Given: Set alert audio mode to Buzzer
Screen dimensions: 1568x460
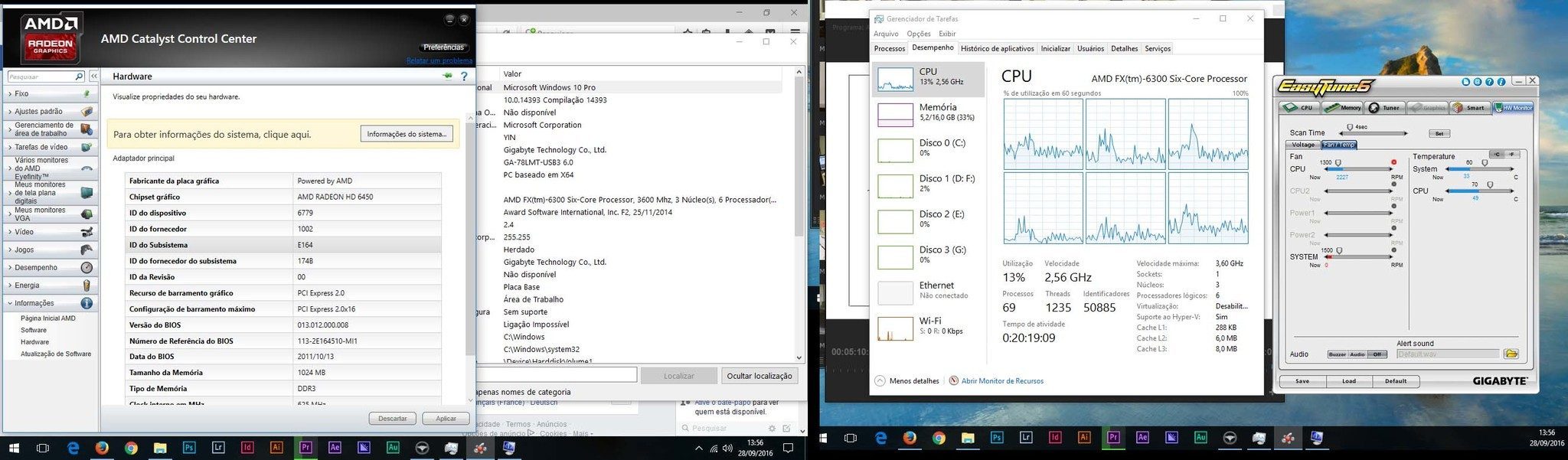Looking at the screenshot, I should pyautogui.click(x=1337, y=354).
